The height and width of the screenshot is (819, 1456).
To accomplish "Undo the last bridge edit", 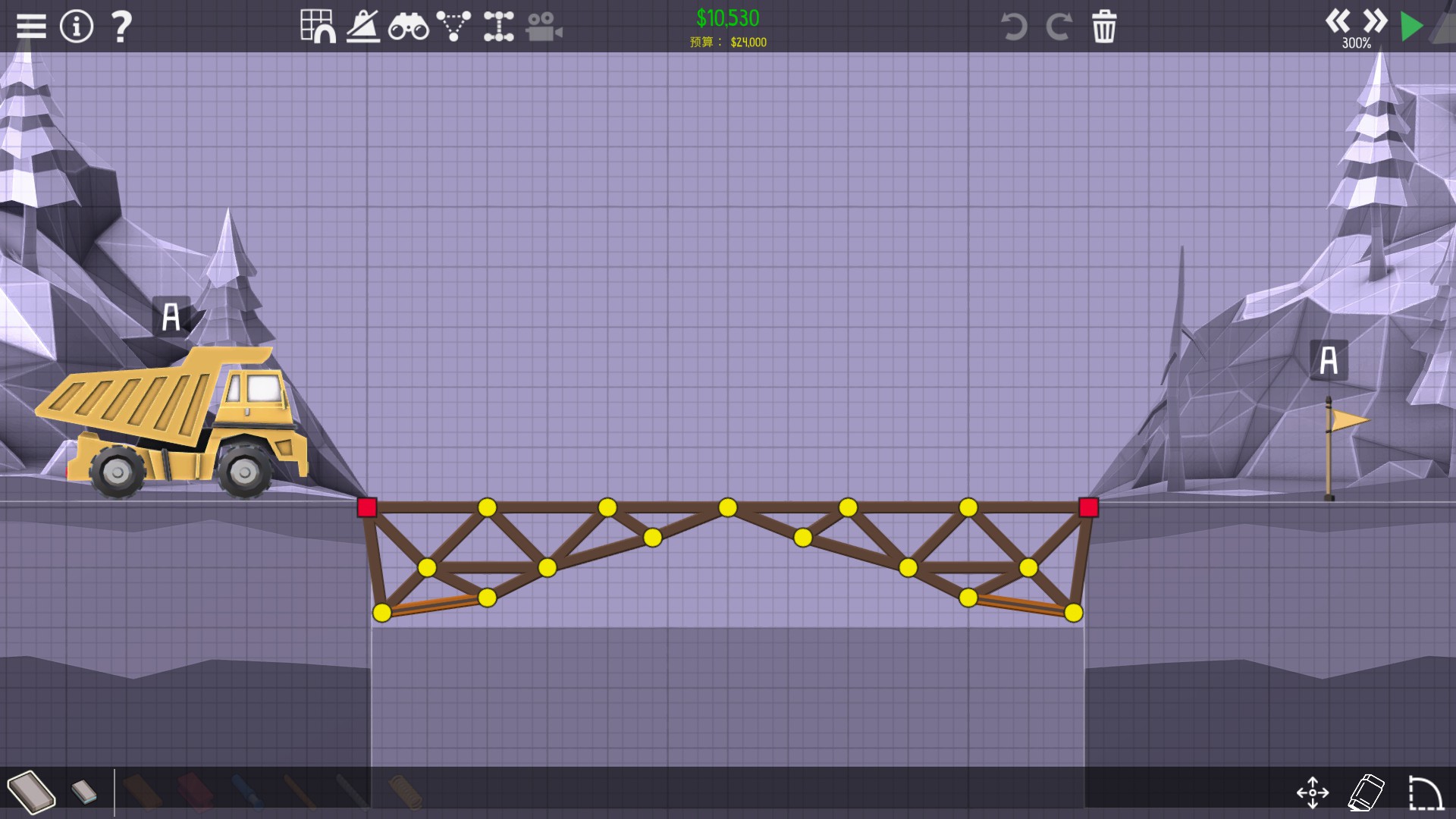I will [1013, 27].
